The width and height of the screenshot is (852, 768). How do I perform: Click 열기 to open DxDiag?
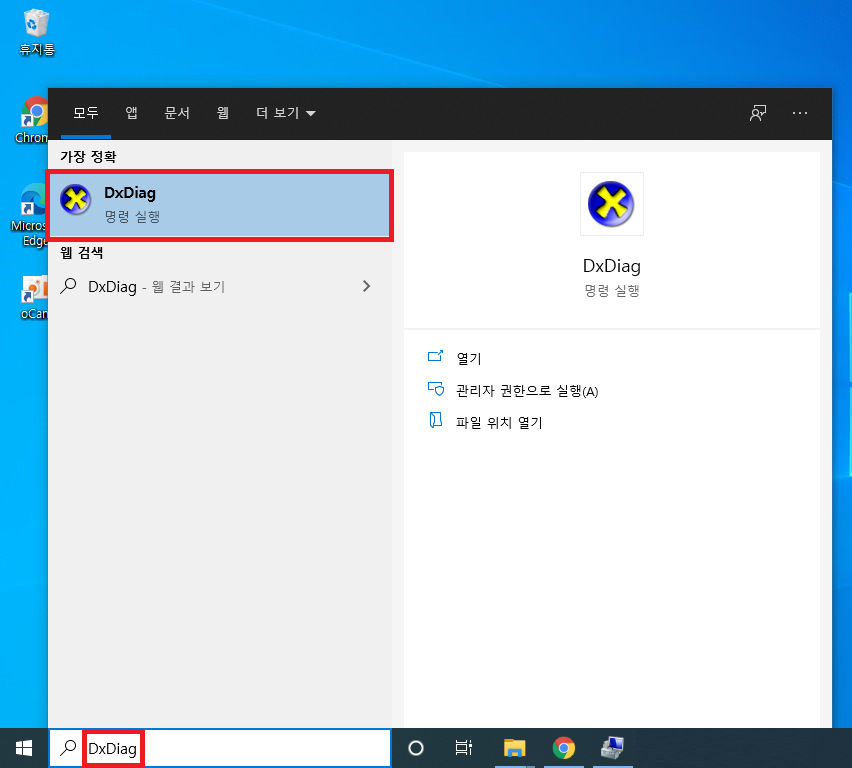point(469,358)
